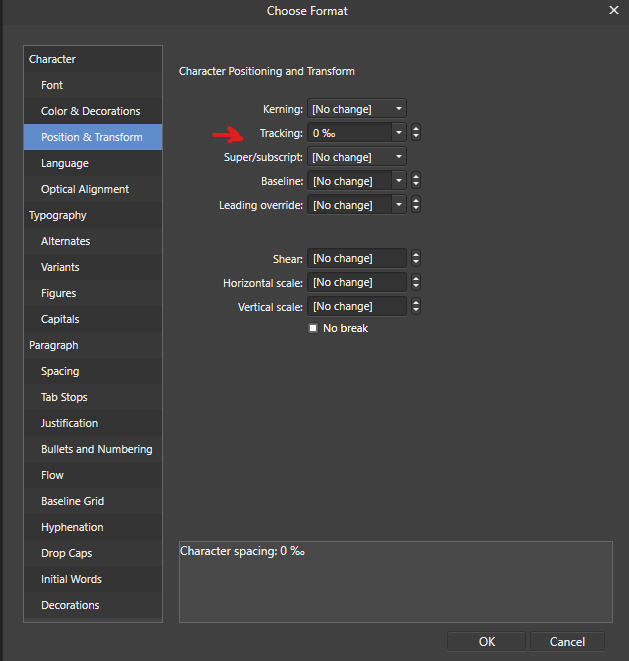Click the Tracking stepper arrows
Image resolution: width=629 pixels, height=661 pixels.
click(416, 133)
